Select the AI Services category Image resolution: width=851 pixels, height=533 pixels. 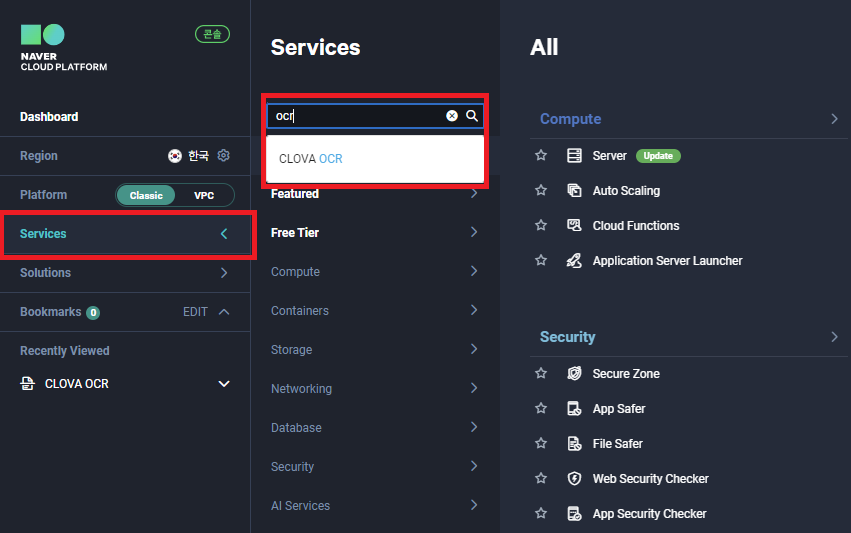(x=300, y=506)
